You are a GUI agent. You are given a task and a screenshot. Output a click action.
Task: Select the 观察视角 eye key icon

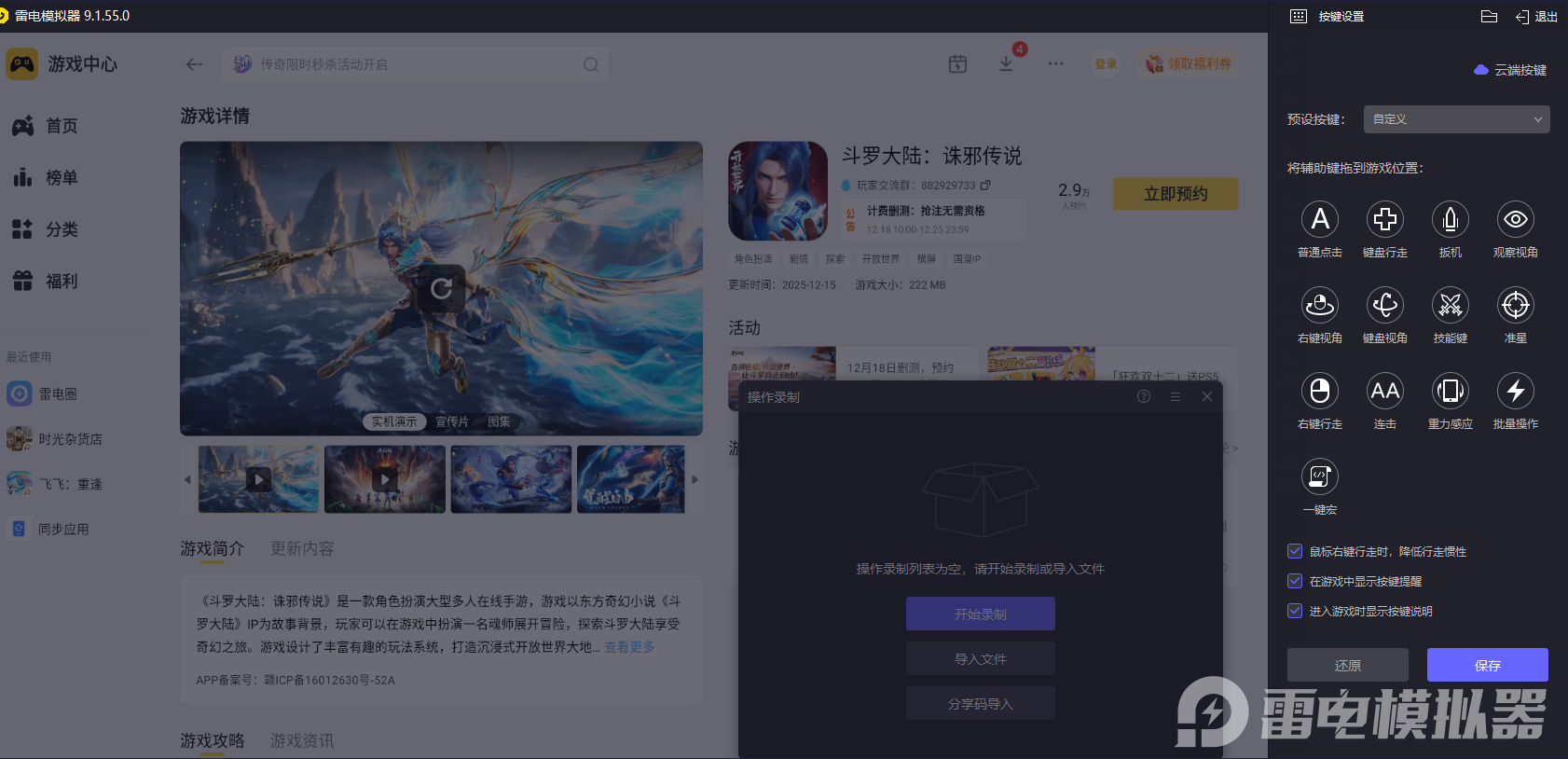pyautogui.click(x=1516, y=219)
